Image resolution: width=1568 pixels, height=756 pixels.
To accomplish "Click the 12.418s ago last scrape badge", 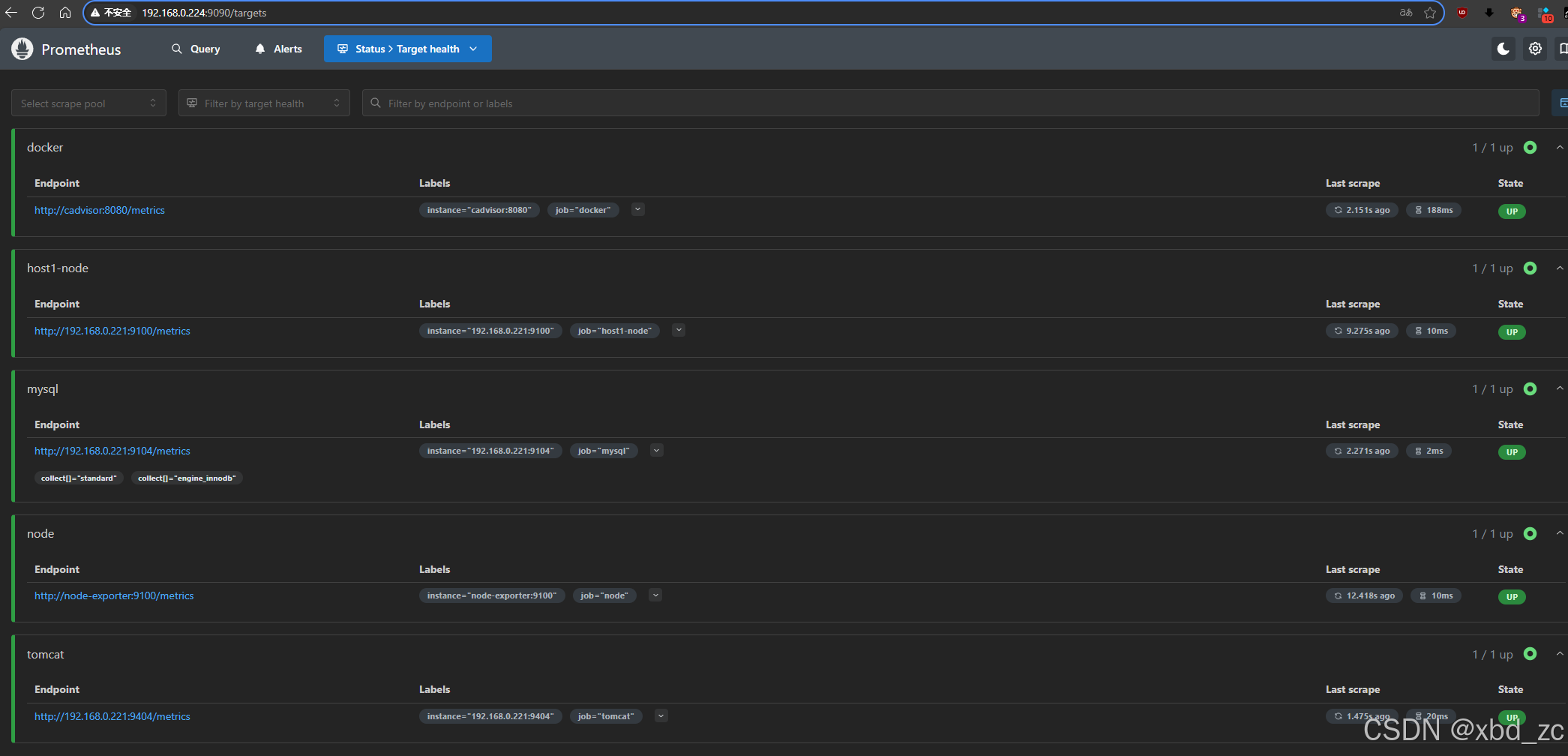I will tap(1365, 595).
